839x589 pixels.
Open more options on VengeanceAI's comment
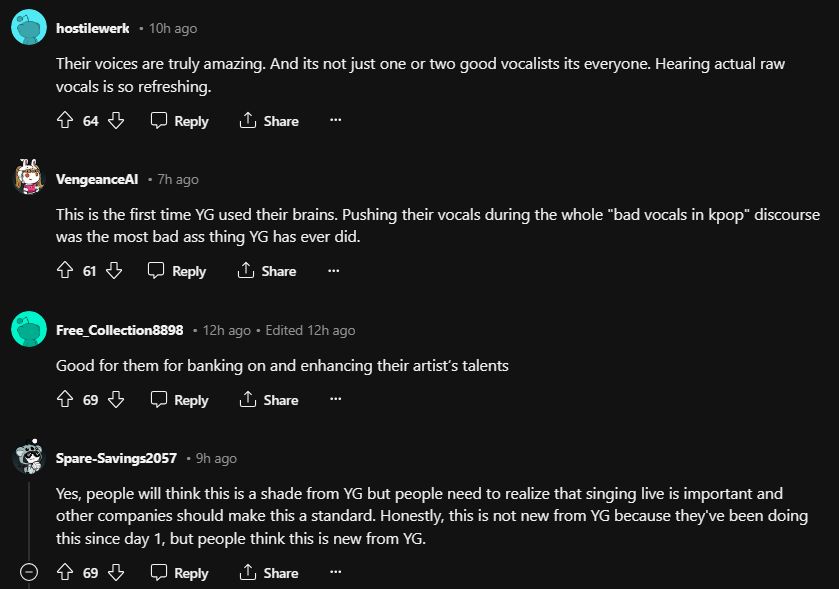tap(333, 271)
